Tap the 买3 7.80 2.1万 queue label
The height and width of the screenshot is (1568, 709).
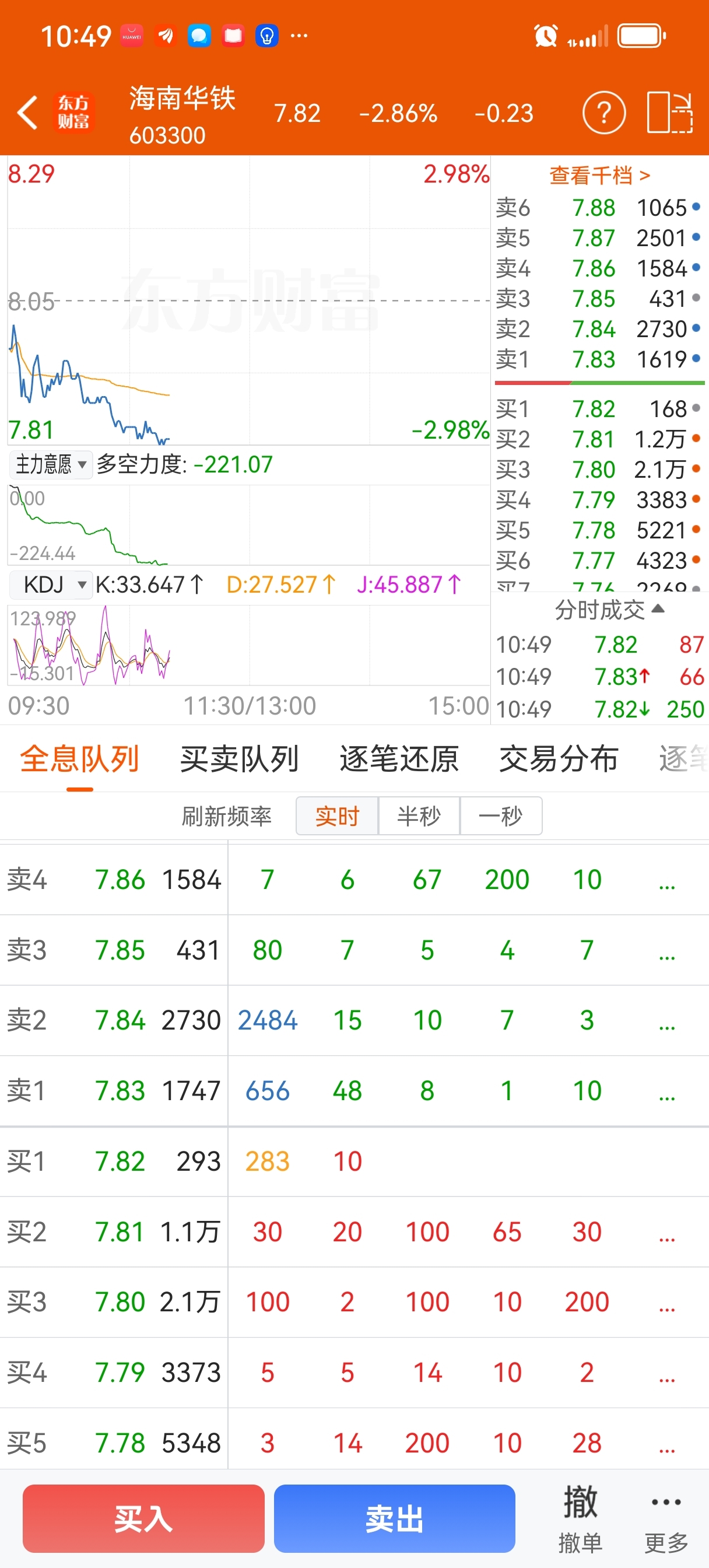coord(113,1303)
